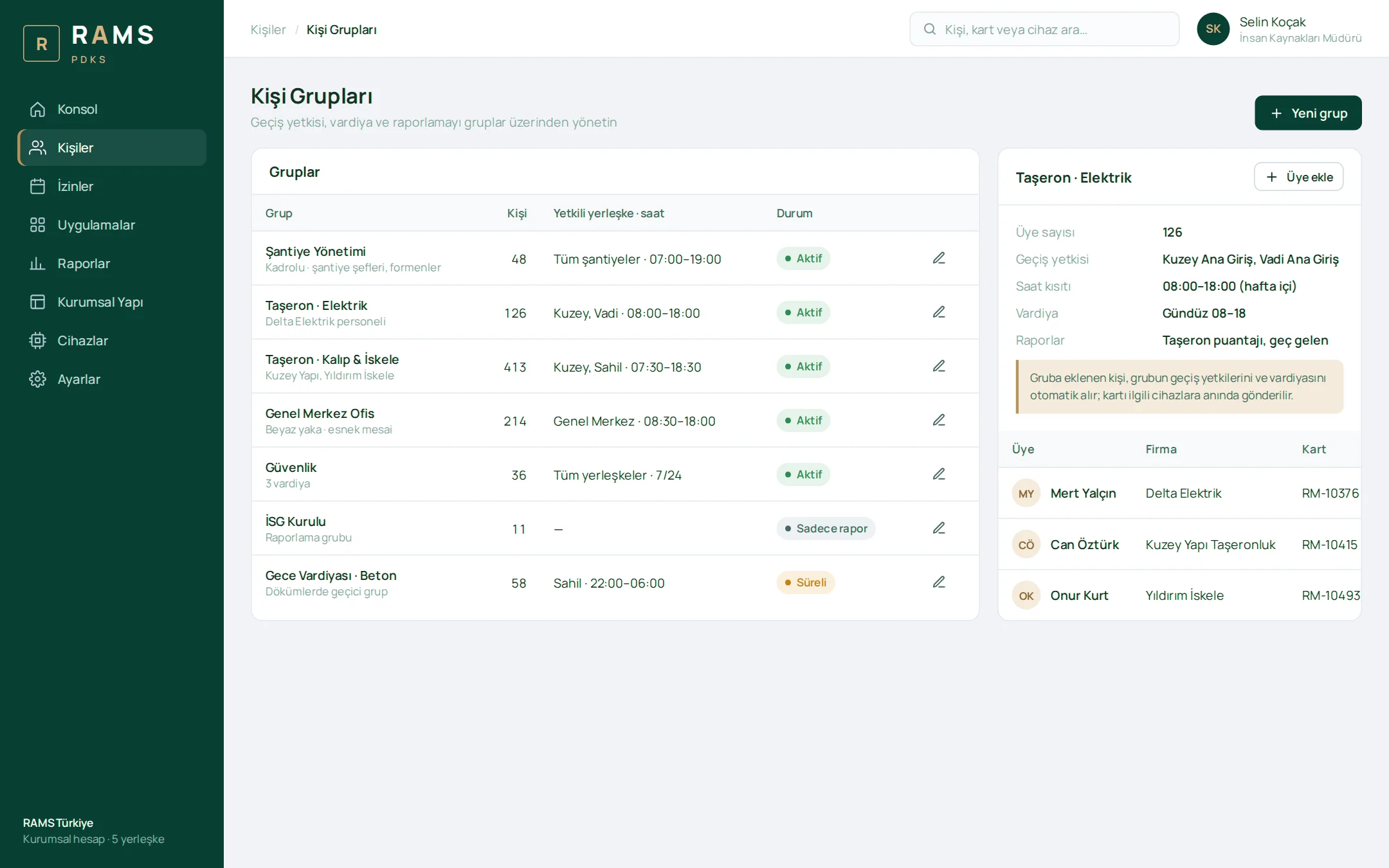Edit the Güvenlik group pencil icon

[x=939, y=474]
